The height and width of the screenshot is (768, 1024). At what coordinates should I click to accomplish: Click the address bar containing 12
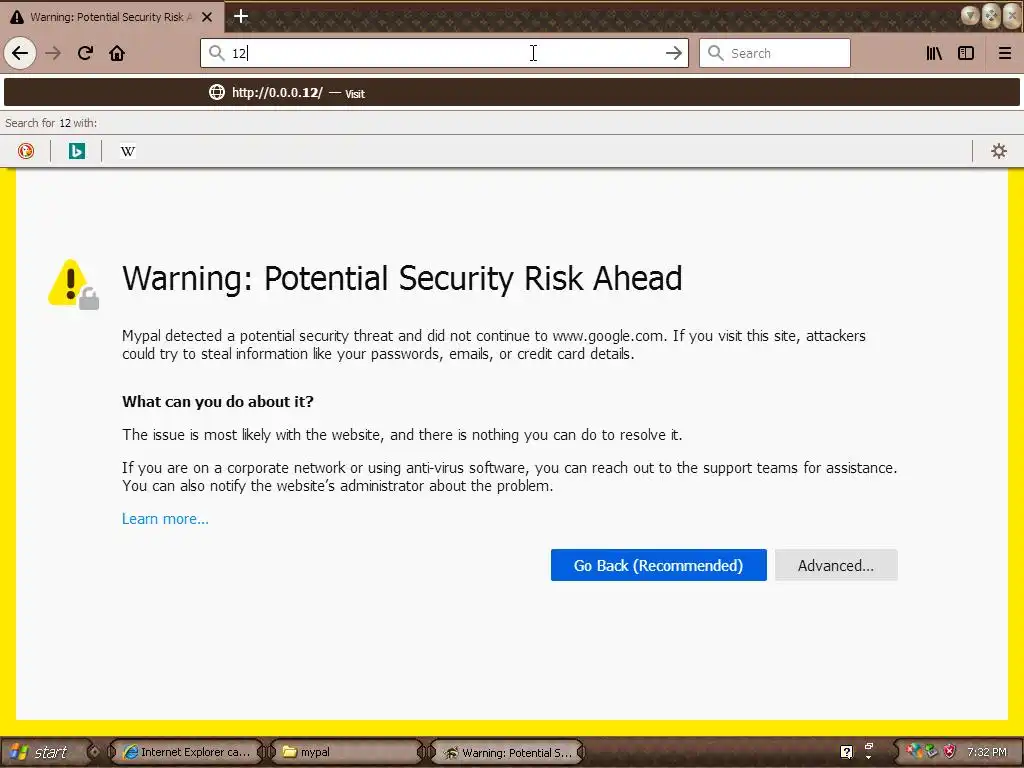pyautogui.click(x=444, y=53)
